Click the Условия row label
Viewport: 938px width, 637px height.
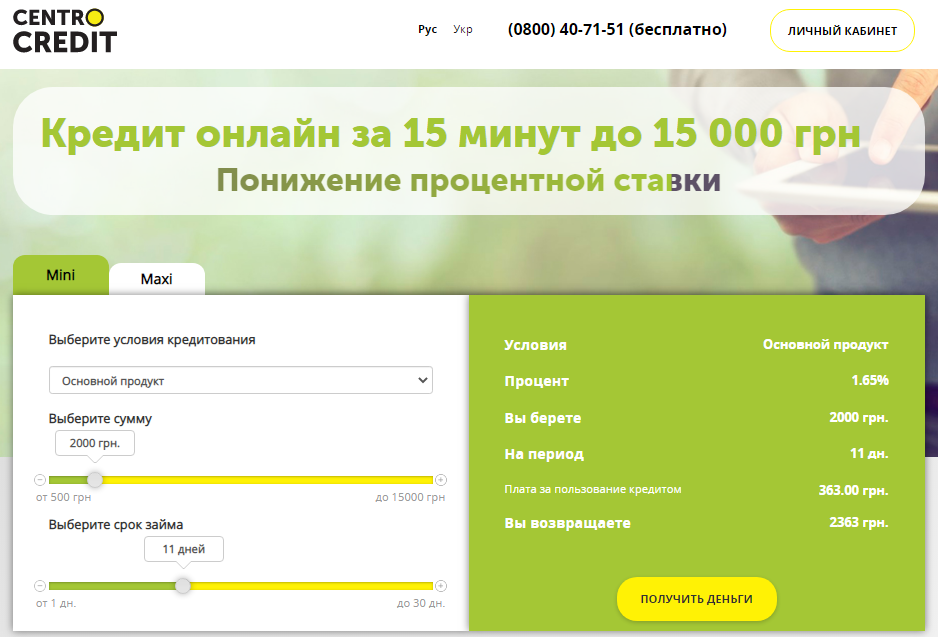(x=535, y=345)
